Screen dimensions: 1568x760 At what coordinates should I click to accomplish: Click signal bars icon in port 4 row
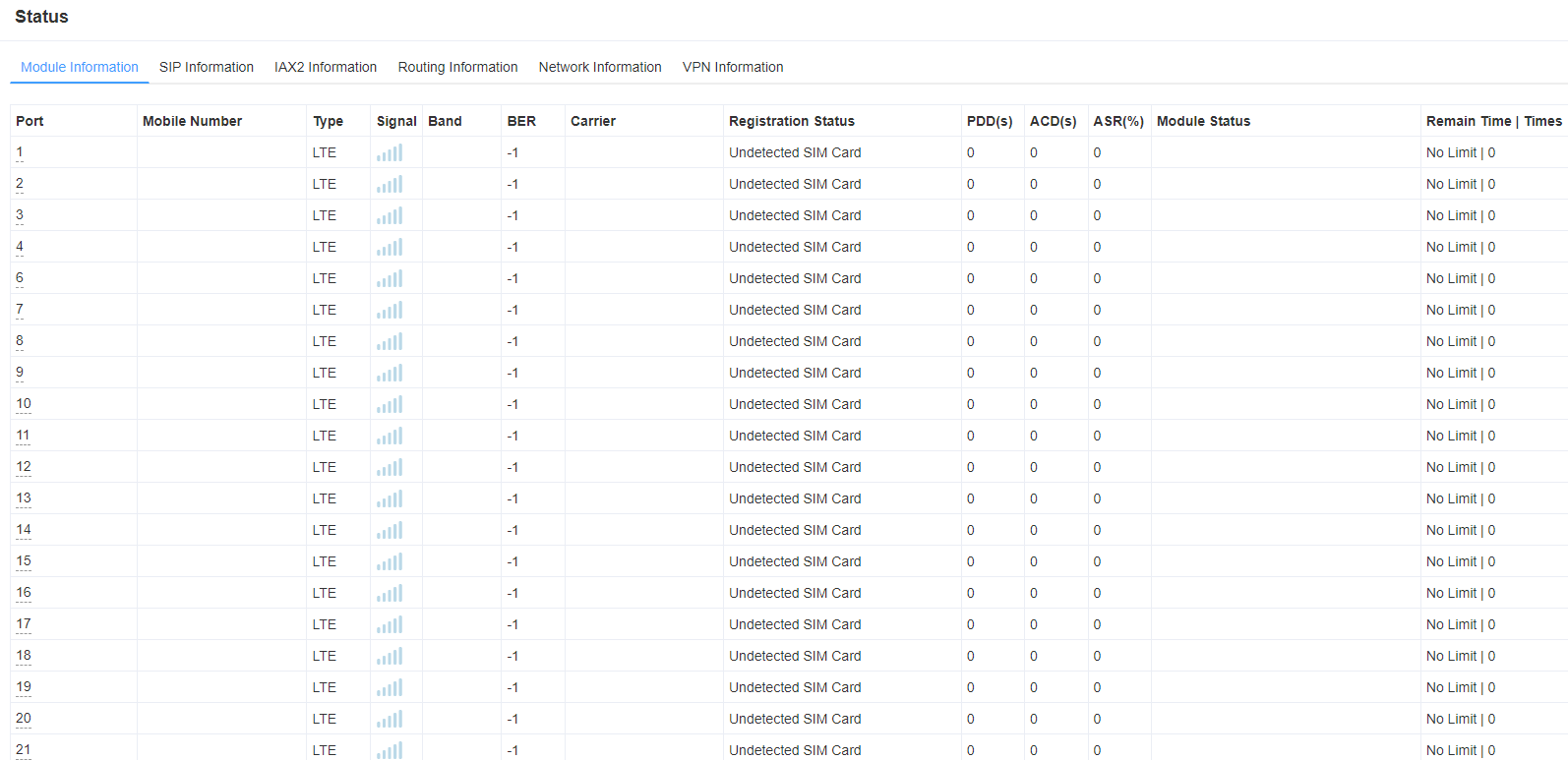point(390,247)
